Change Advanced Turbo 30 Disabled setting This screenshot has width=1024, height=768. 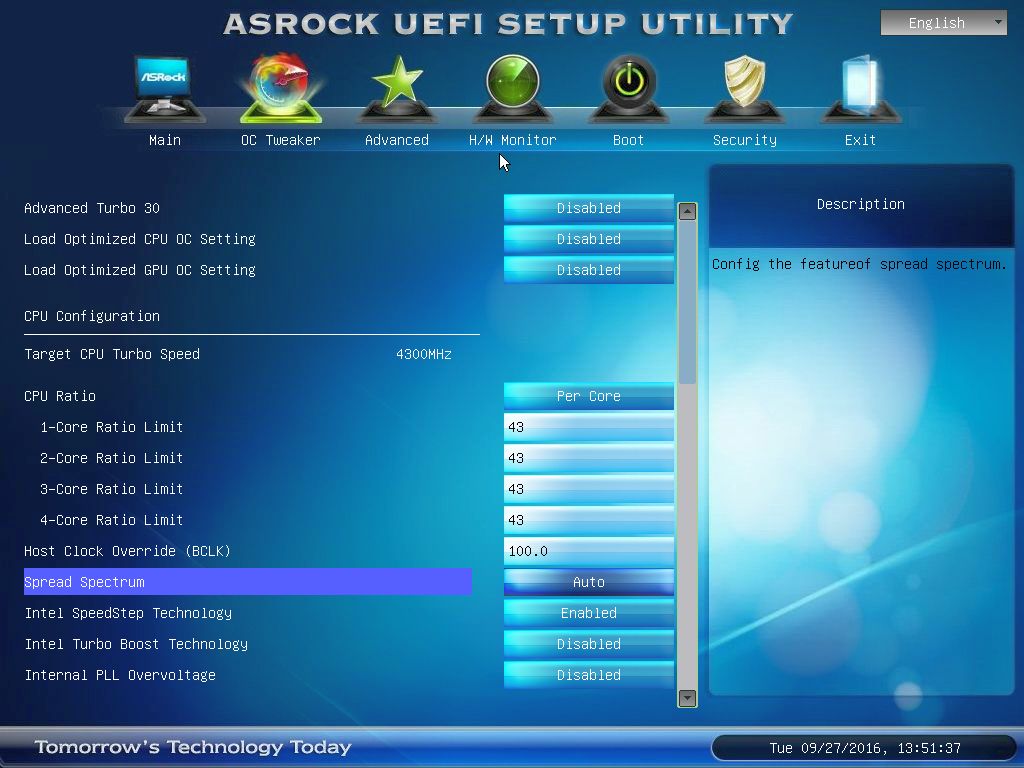point(588,208)
